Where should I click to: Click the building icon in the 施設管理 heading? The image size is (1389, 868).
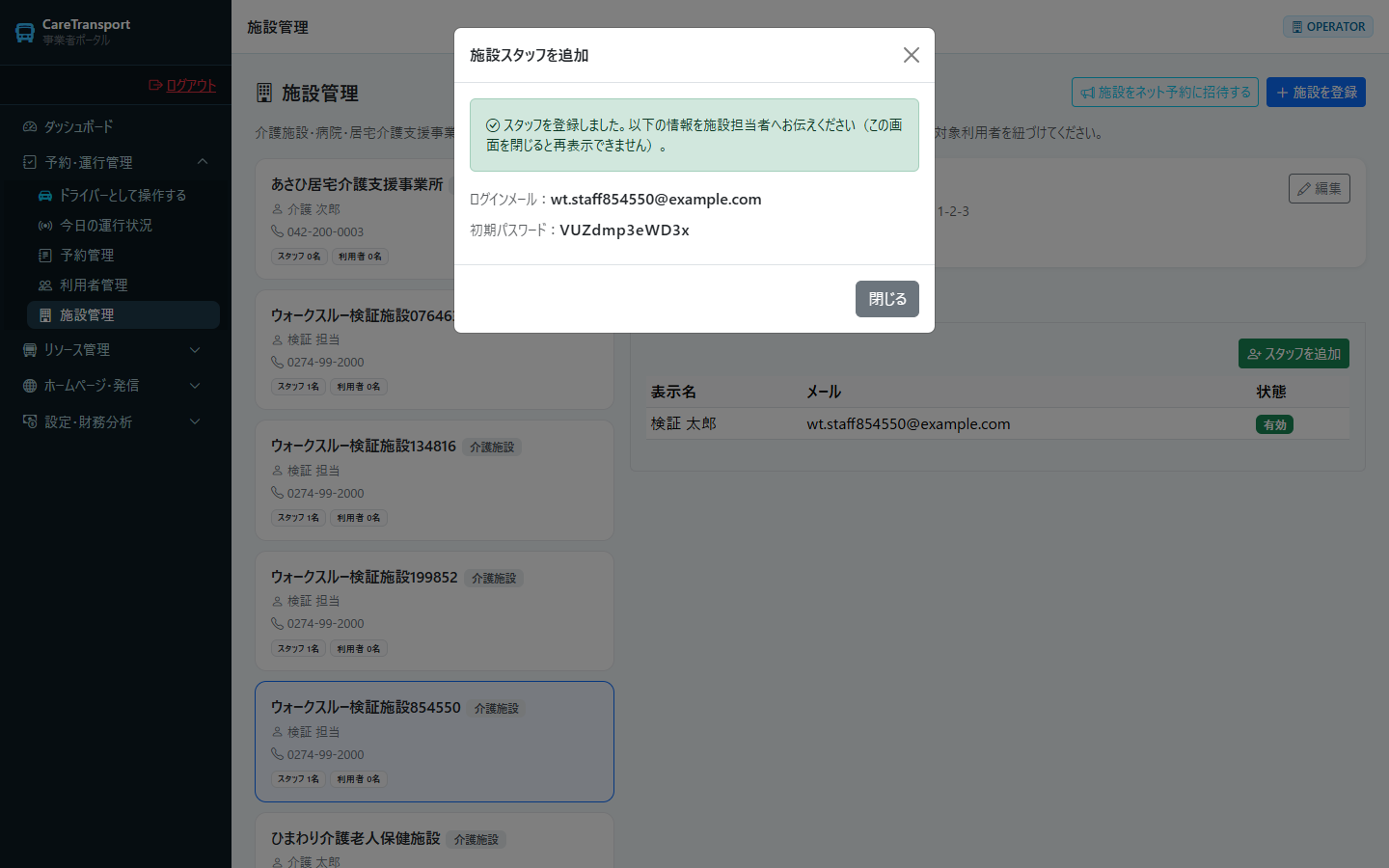(x=264, y=93)
